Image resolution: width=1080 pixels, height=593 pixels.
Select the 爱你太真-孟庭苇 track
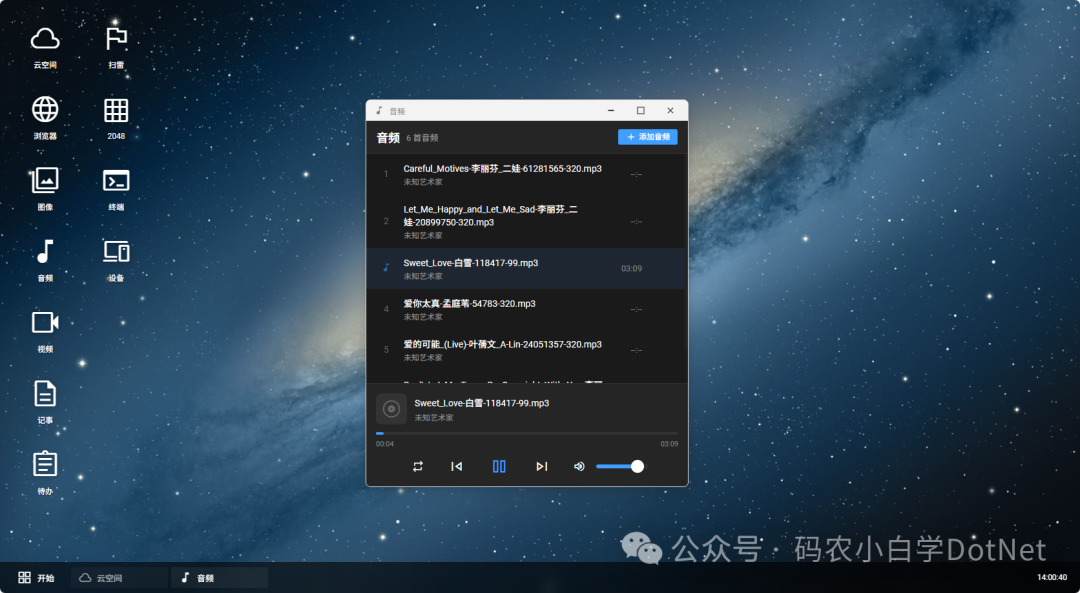[527, 309]
